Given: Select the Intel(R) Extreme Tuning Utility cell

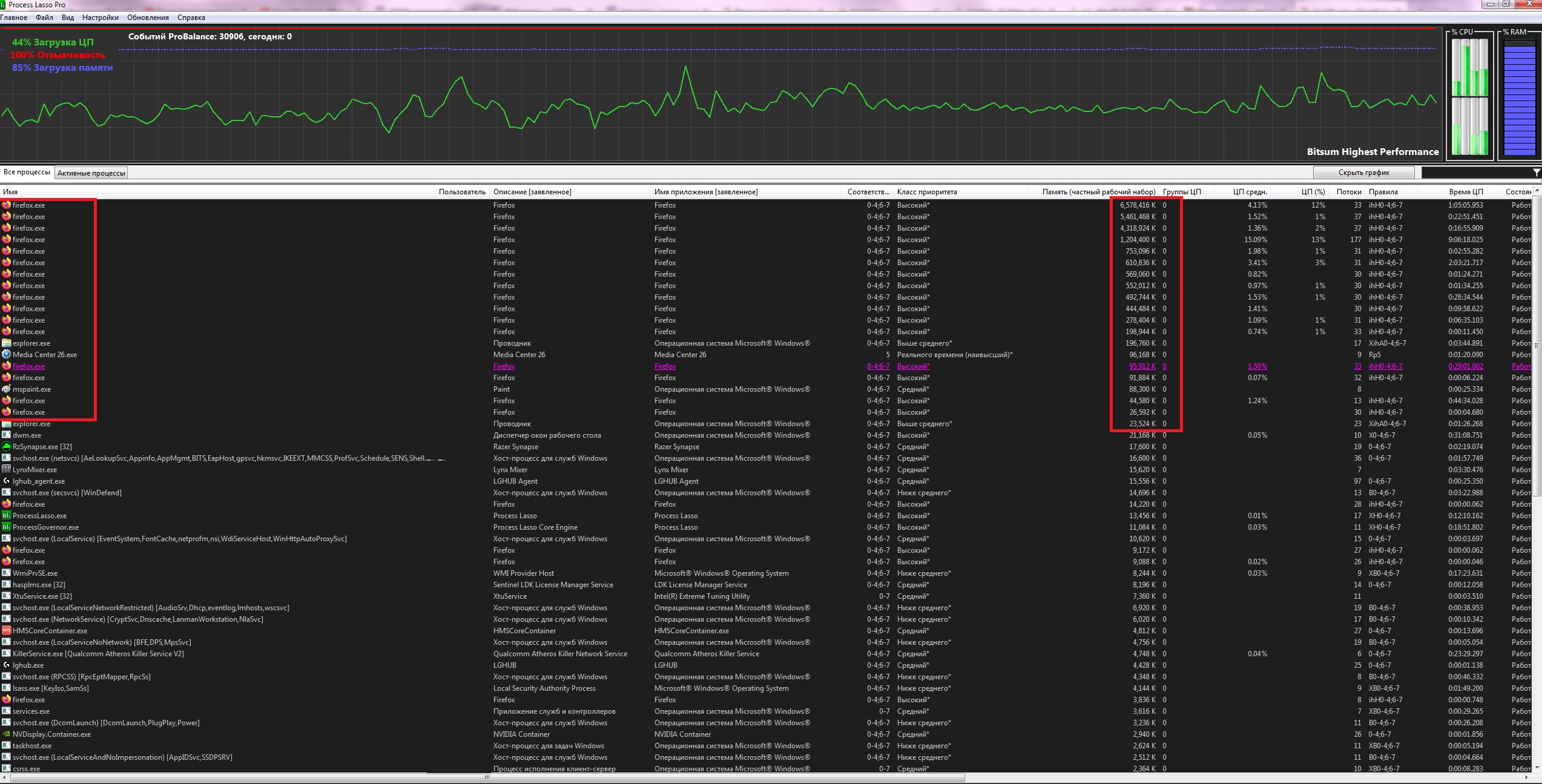Looking at the screenshot, I should click(x=702, y=596).
